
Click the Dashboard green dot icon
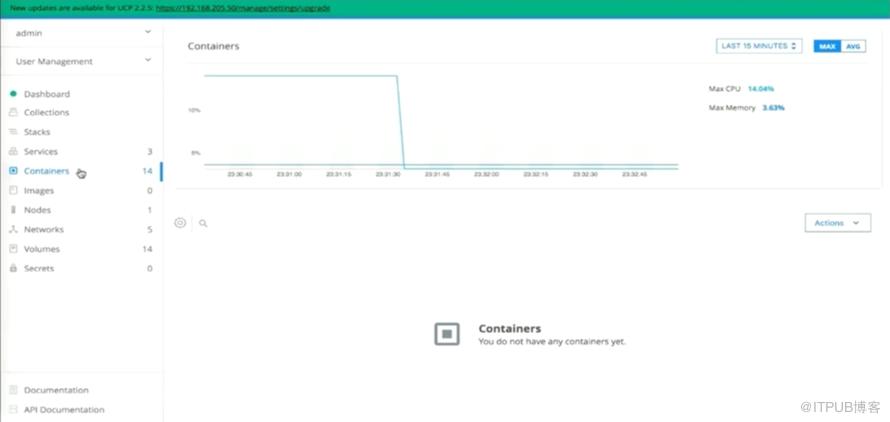(13, 94)
